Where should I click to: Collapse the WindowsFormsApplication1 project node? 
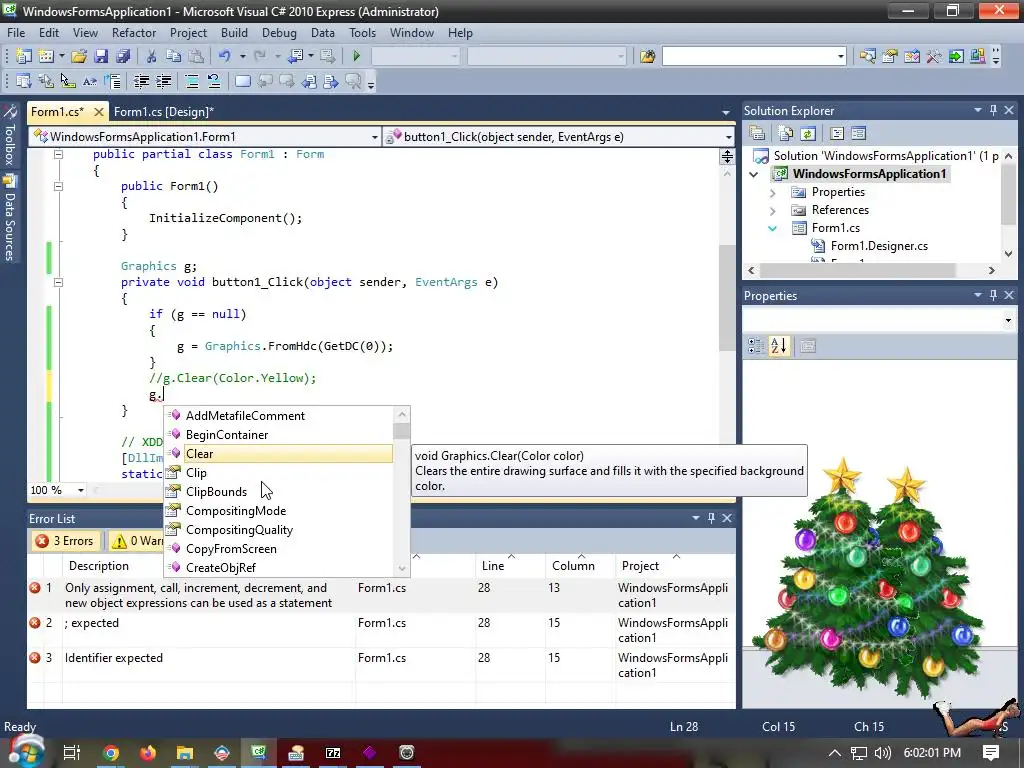point(754,174)
